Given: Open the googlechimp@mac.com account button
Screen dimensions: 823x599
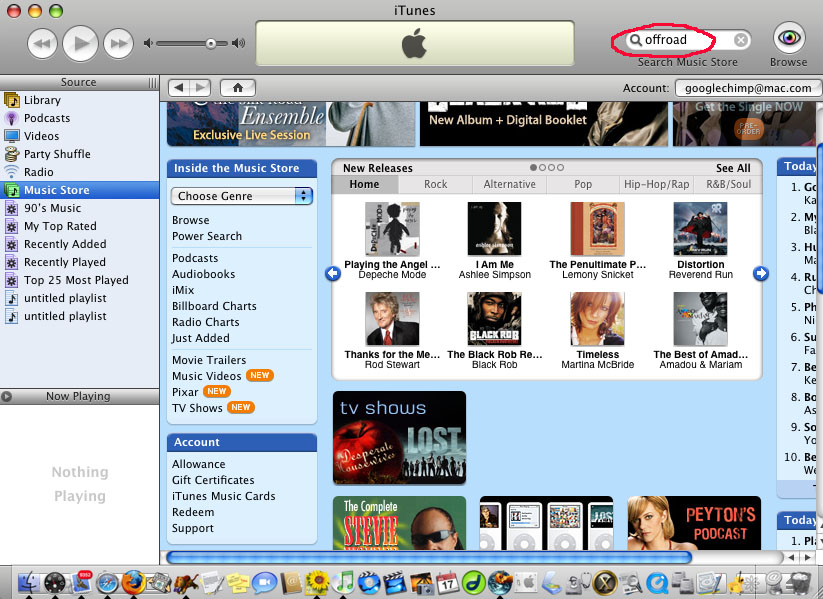Looking at the screenshot, I should 747,88.
